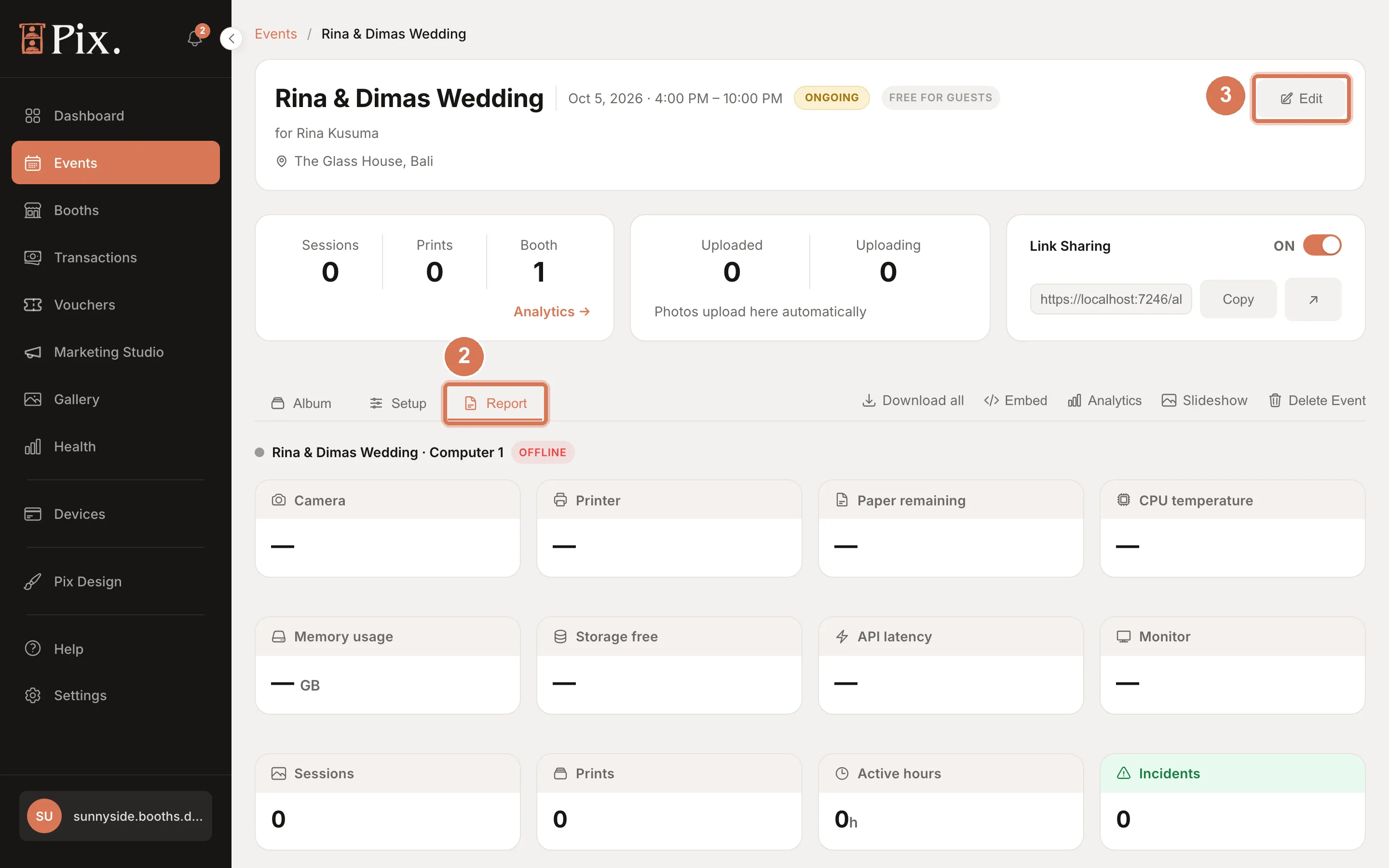Image resolution: width=1389 pixels, height=868 pixels.
Task: Click the Gallery image icon
Action: tap(33, 399)
